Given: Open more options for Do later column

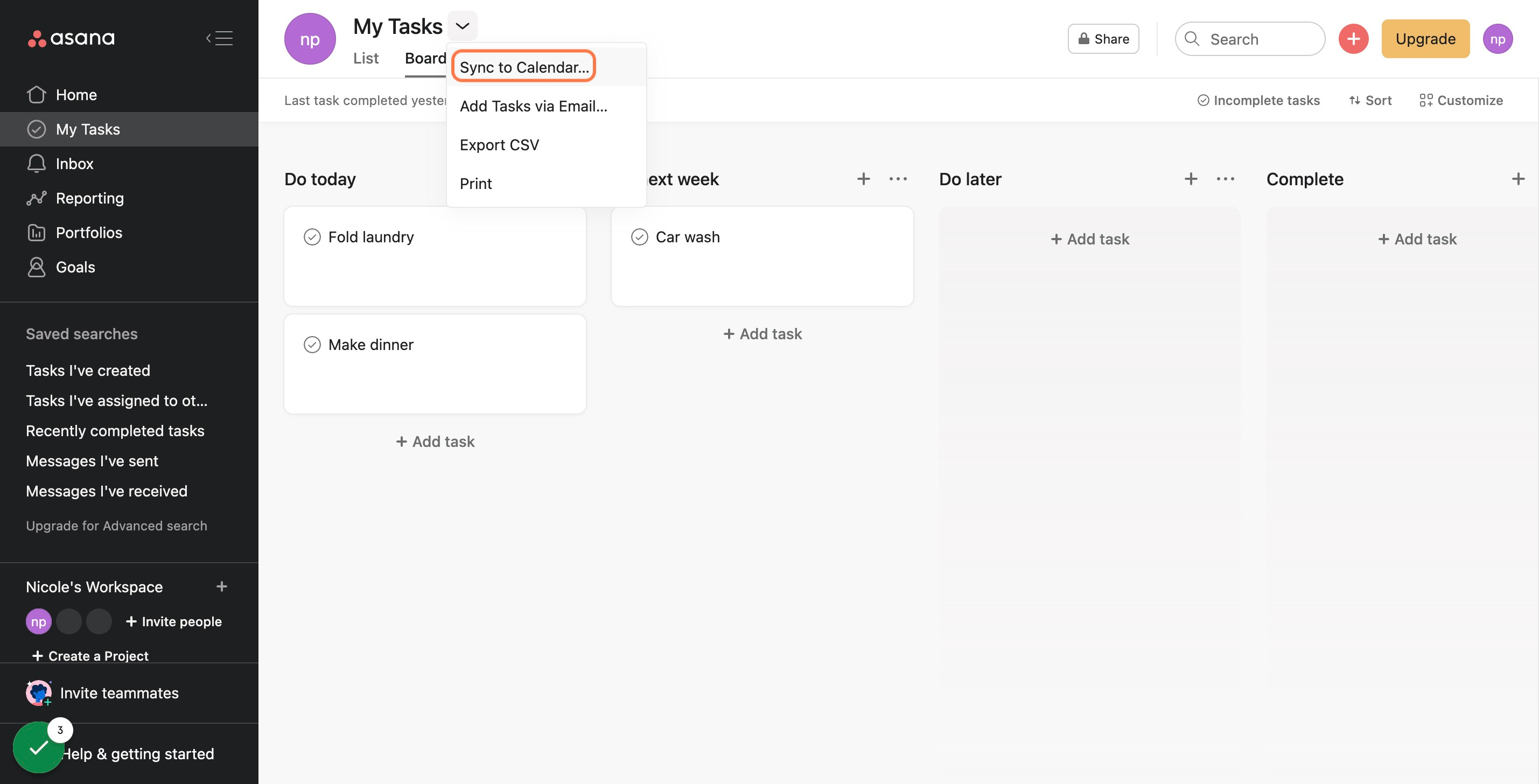Looking at the screenshot, I should pyautogui.click(x=1226, y=179).
